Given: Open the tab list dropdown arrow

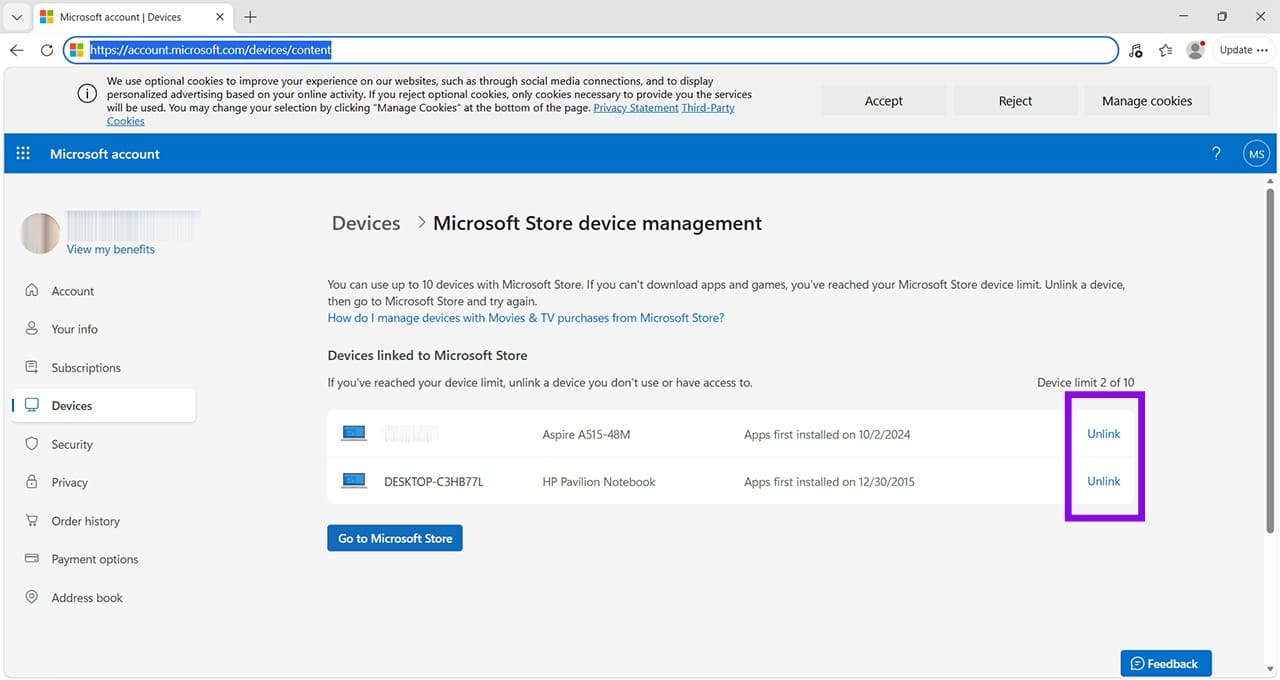Looking at the screenshot, I should pyautogui.click(x=16, y=17).
